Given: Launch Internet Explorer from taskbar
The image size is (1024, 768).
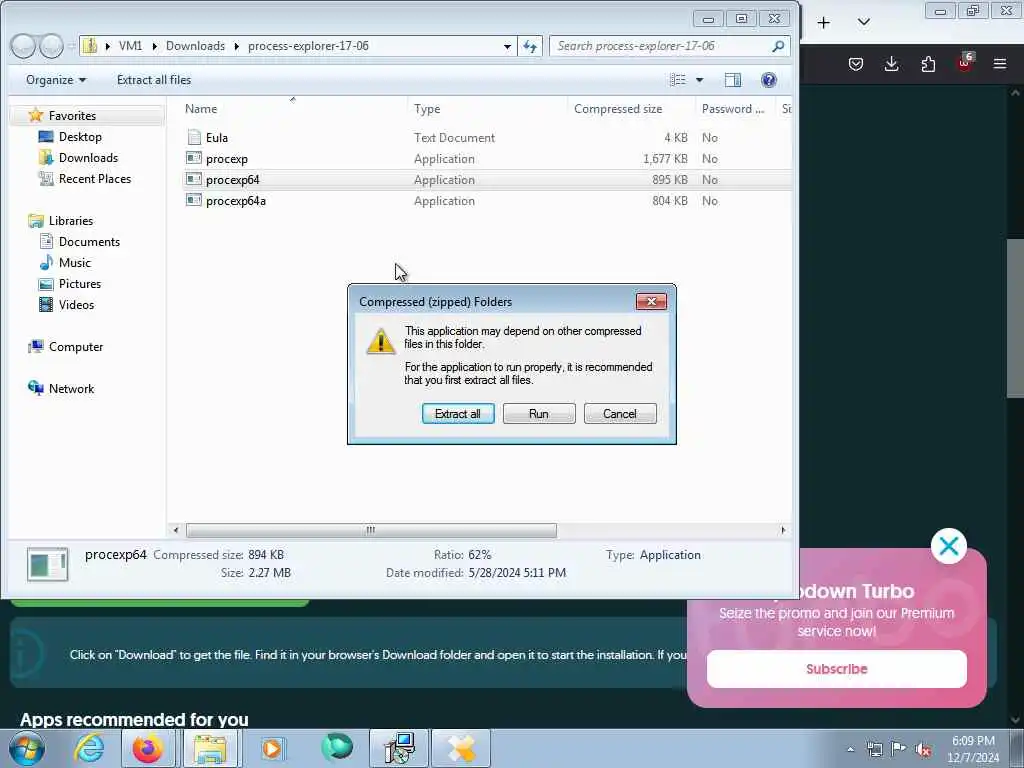Looking at the screenshot, I should tap(88, 748).
